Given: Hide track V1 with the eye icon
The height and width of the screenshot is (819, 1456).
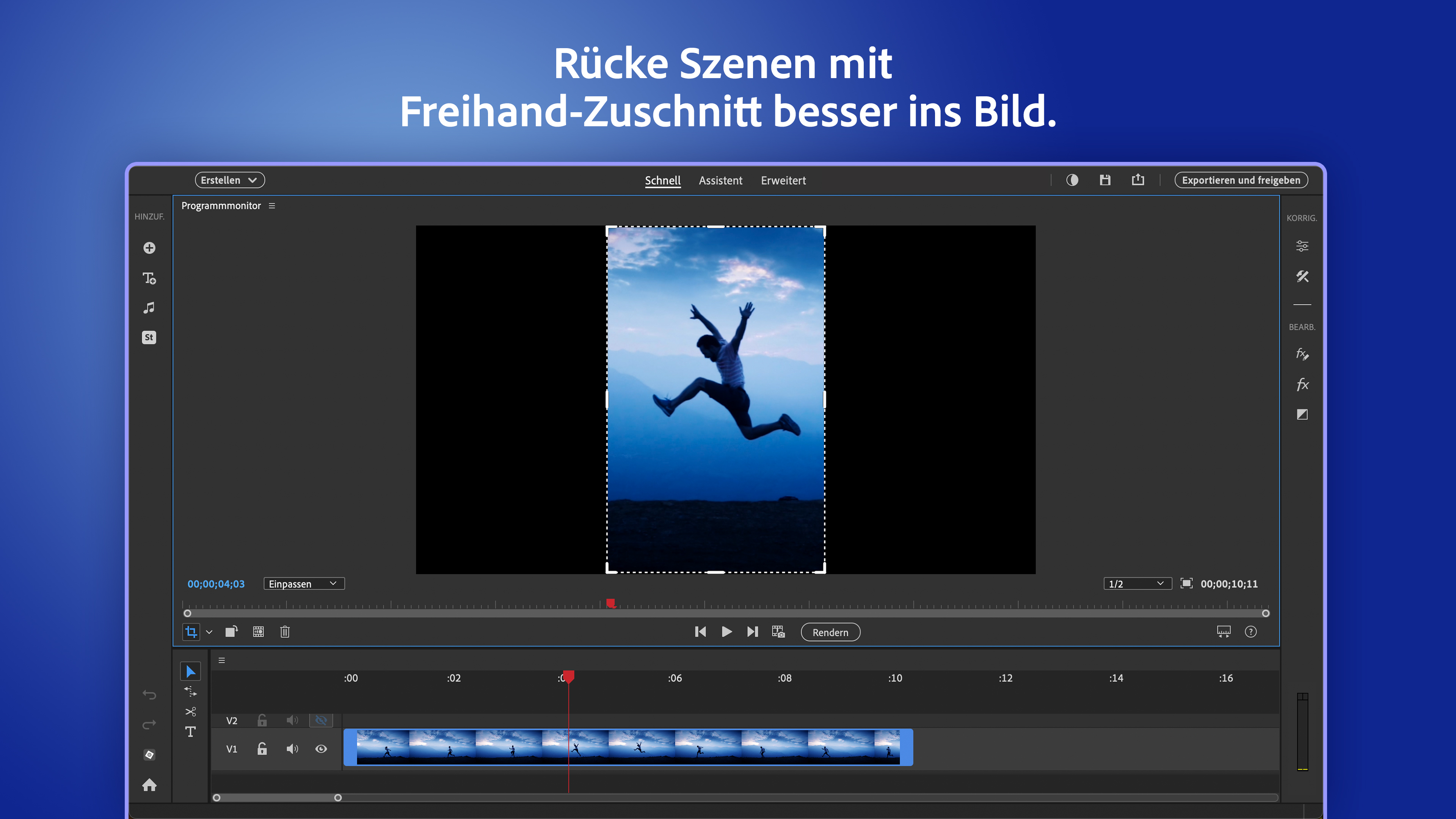Looking at the screenshot, I should (x=321, y=749).
